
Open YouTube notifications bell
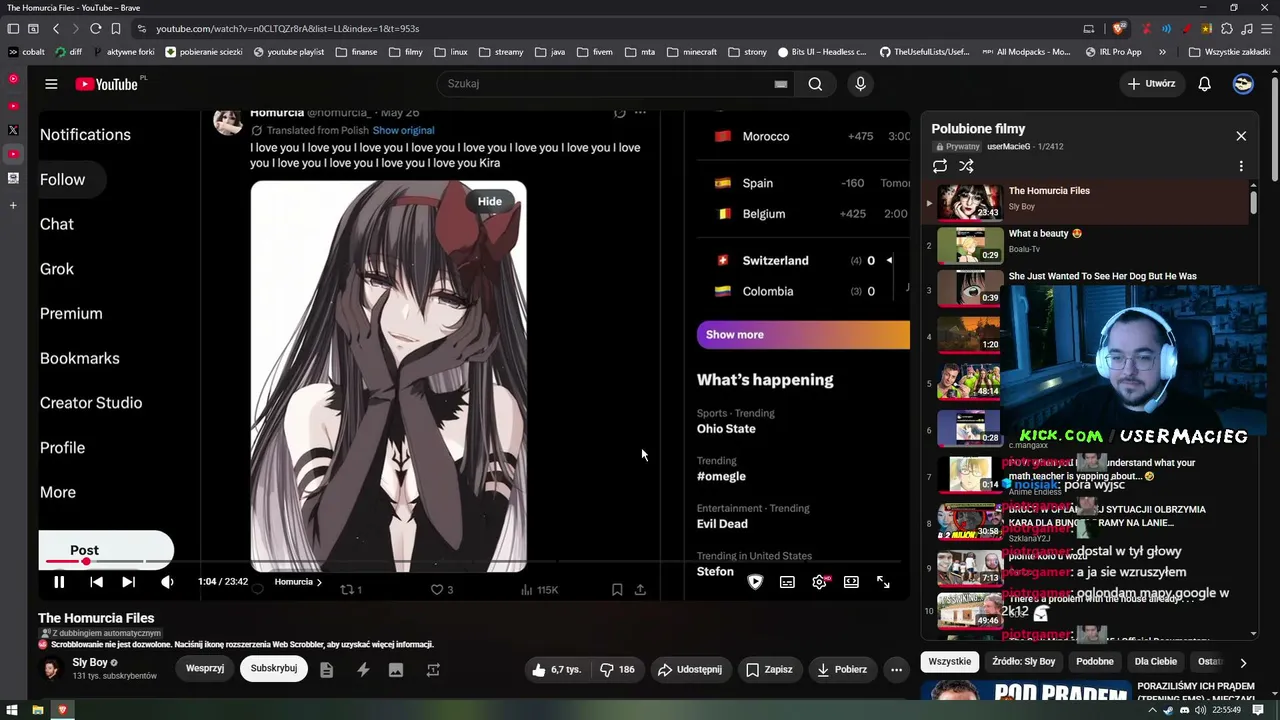click(1204, 84)
